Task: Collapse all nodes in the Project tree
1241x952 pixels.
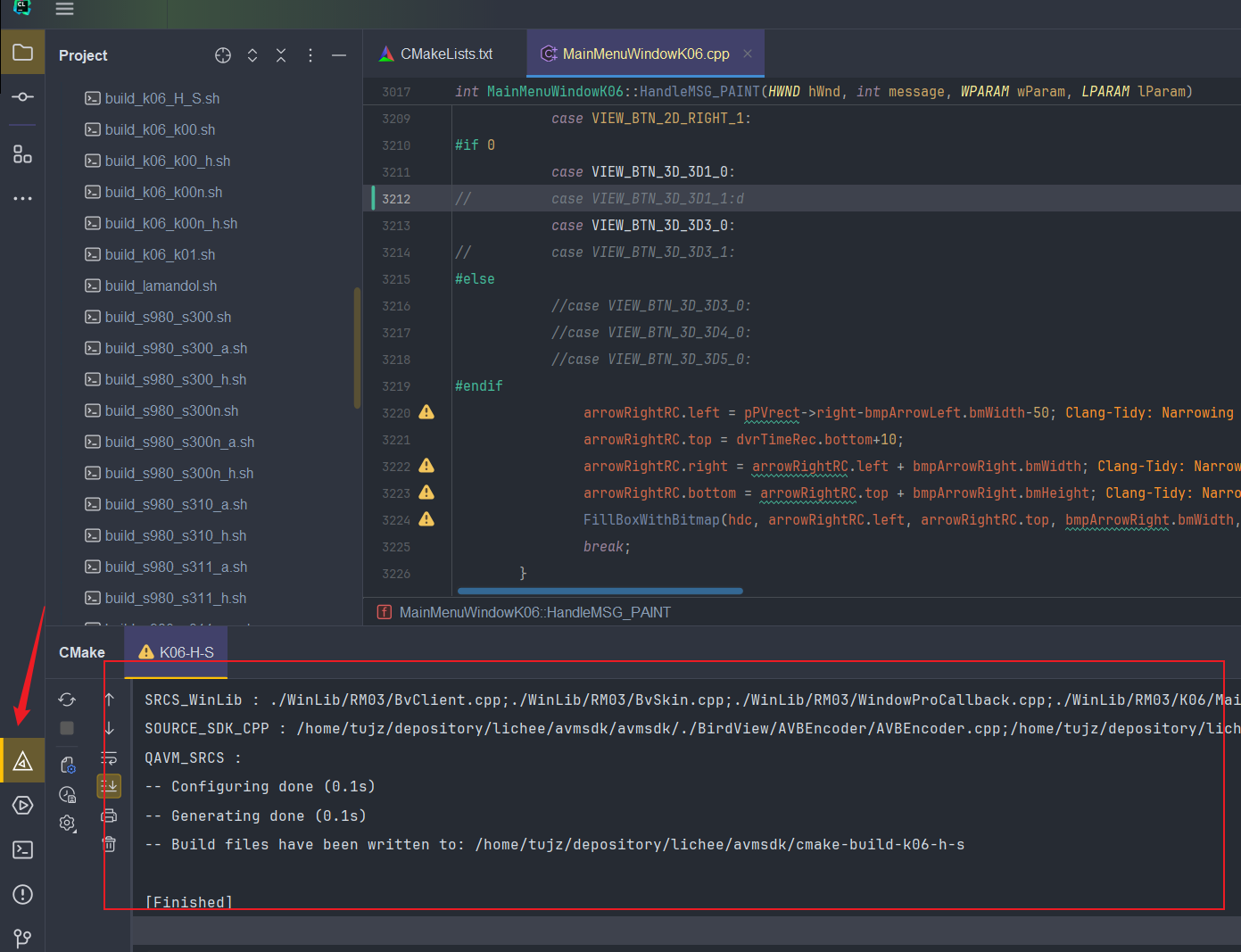Action: [281, 55]
